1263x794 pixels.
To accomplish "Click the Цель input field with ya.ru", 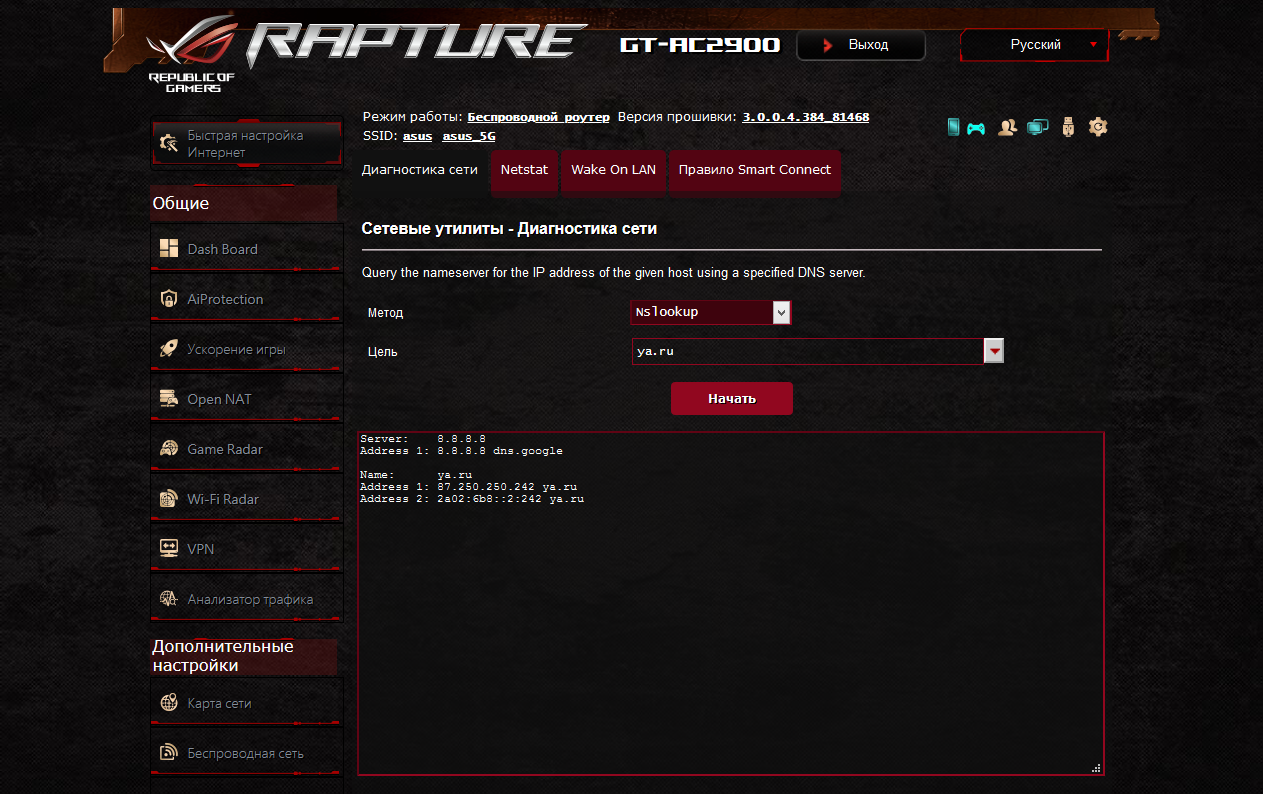I will (x=808, y=351).
